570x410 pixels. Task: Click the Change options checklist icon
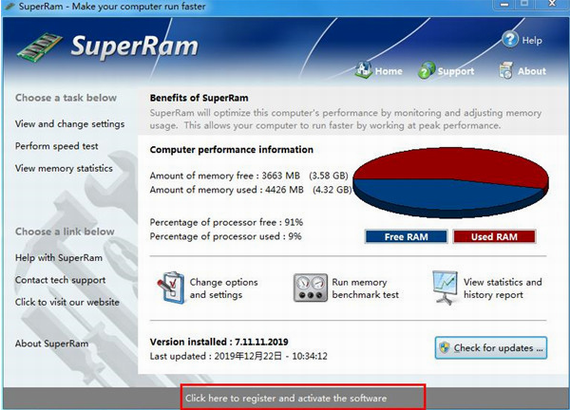pos(171,288)
